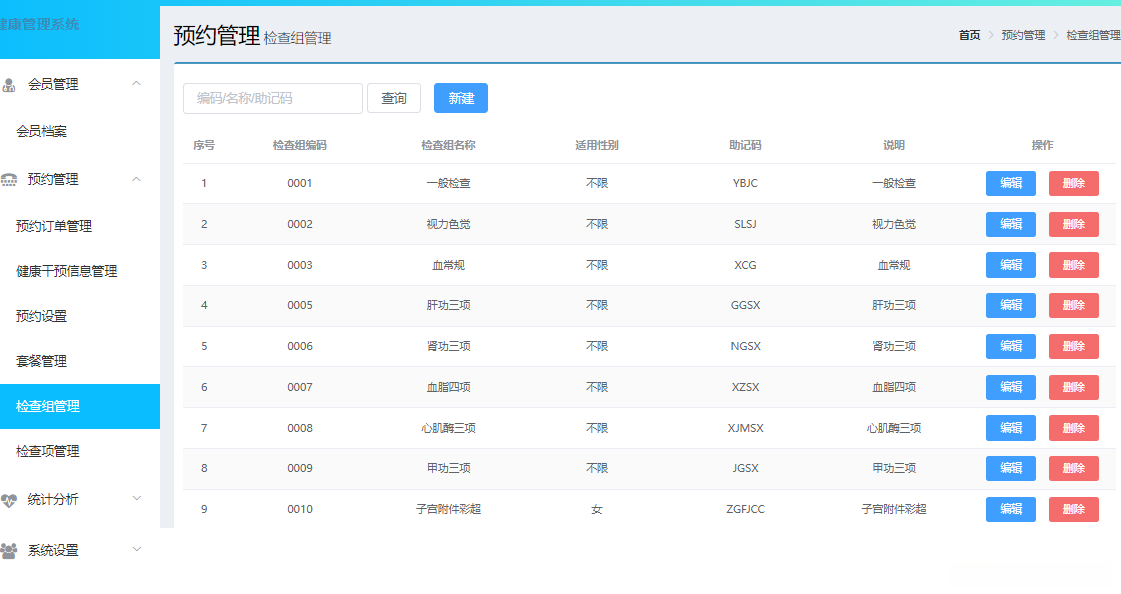Edit the 子宫附件彩超 row
1121x594 pixels.
pyautogui.click(x=1011, y=510)
